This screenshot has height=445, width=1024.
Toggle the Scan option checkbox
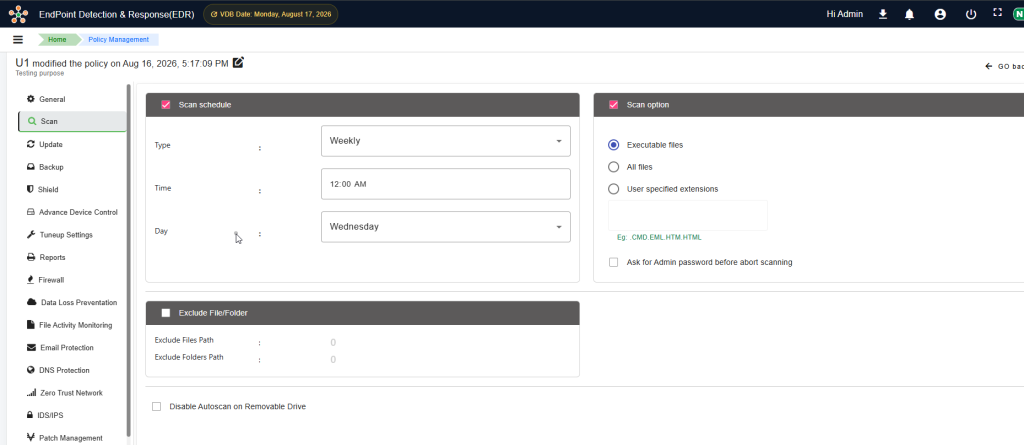pos(613,105)
